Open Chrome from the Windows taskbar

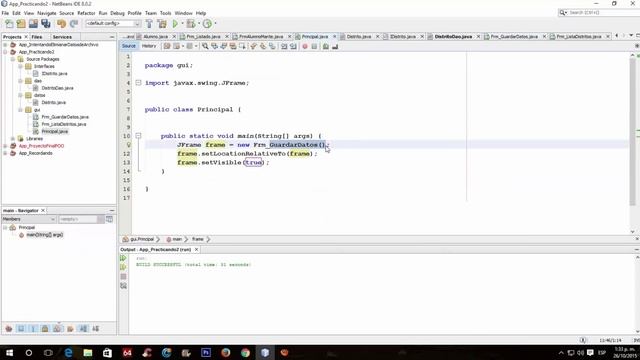coord(245,352)
